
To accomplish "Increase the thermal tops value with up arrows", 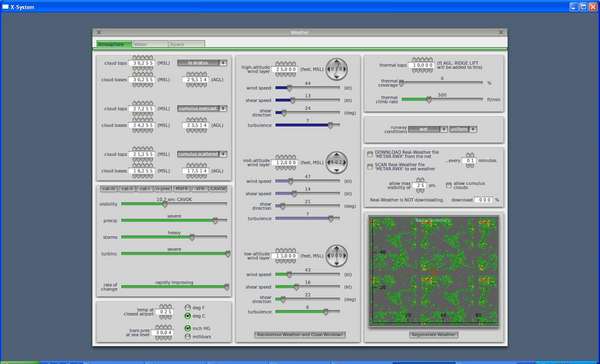I will coord(422,60).
